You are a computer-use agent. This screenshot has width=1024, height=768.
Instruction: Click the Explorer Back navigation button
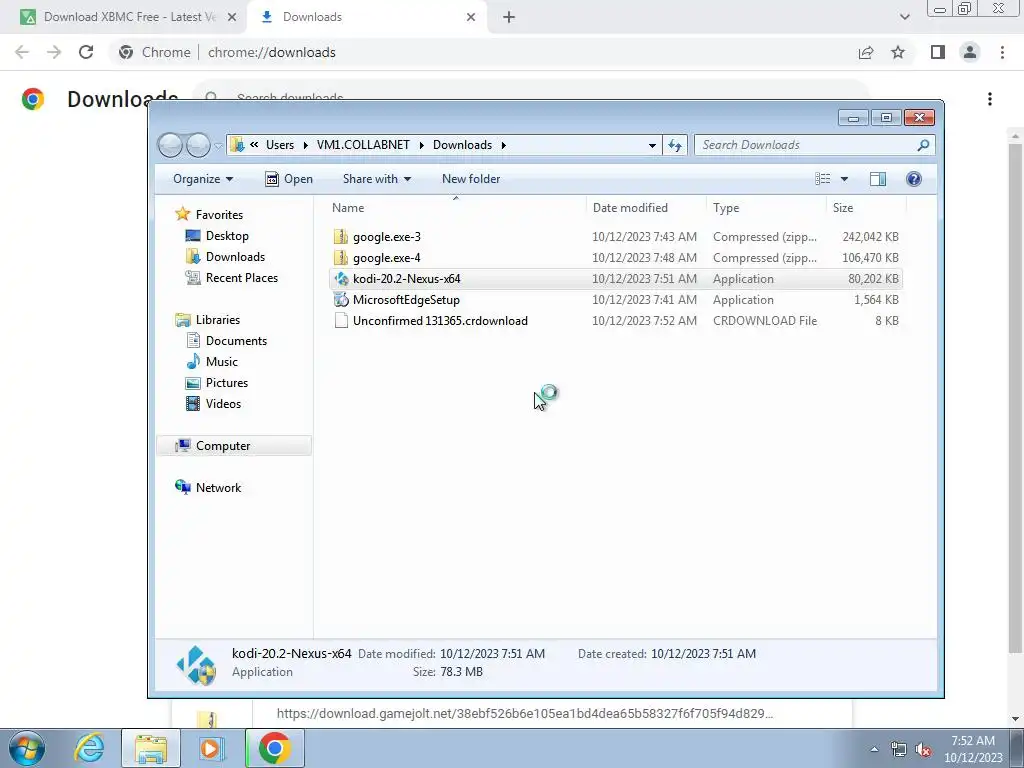pos(170,145)
